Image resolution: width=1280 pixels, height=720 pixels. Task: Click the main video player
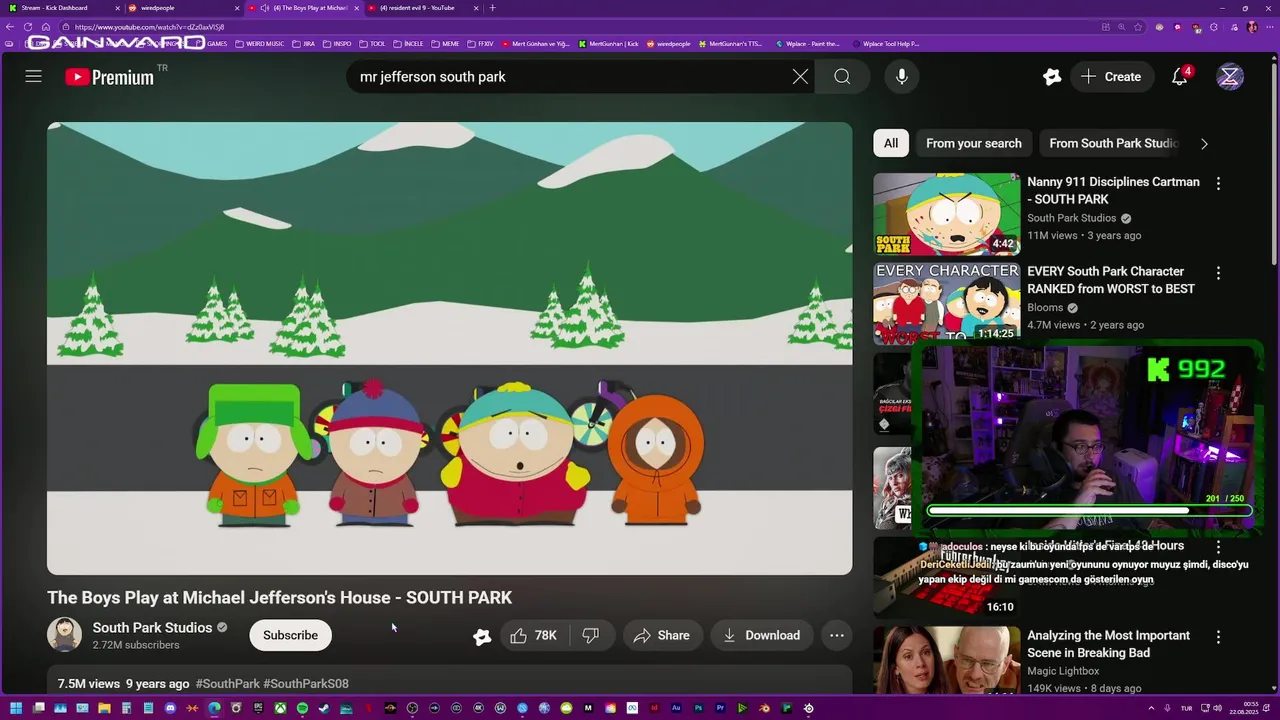click(x=450, y=349)
